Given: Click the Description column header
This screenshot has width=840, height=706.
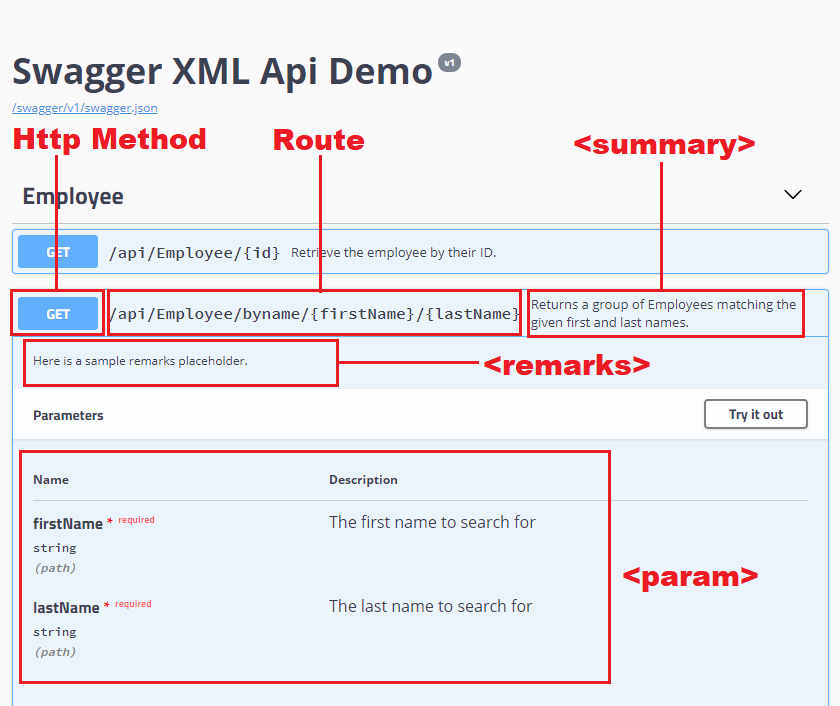Looking at the screenshot, I should [x=363, y=480].
